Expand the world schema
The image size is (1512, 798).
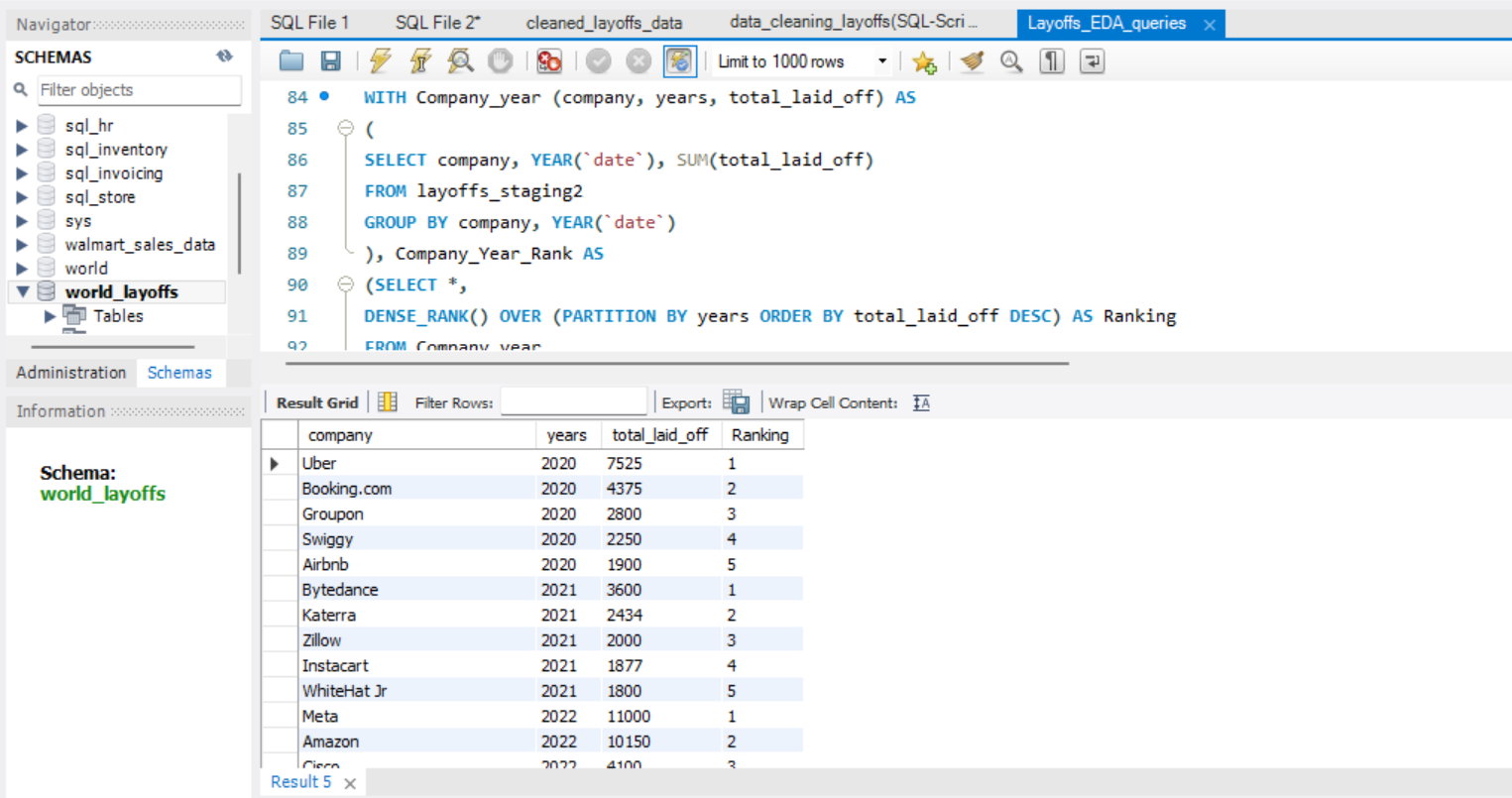(x=22, y=269)
